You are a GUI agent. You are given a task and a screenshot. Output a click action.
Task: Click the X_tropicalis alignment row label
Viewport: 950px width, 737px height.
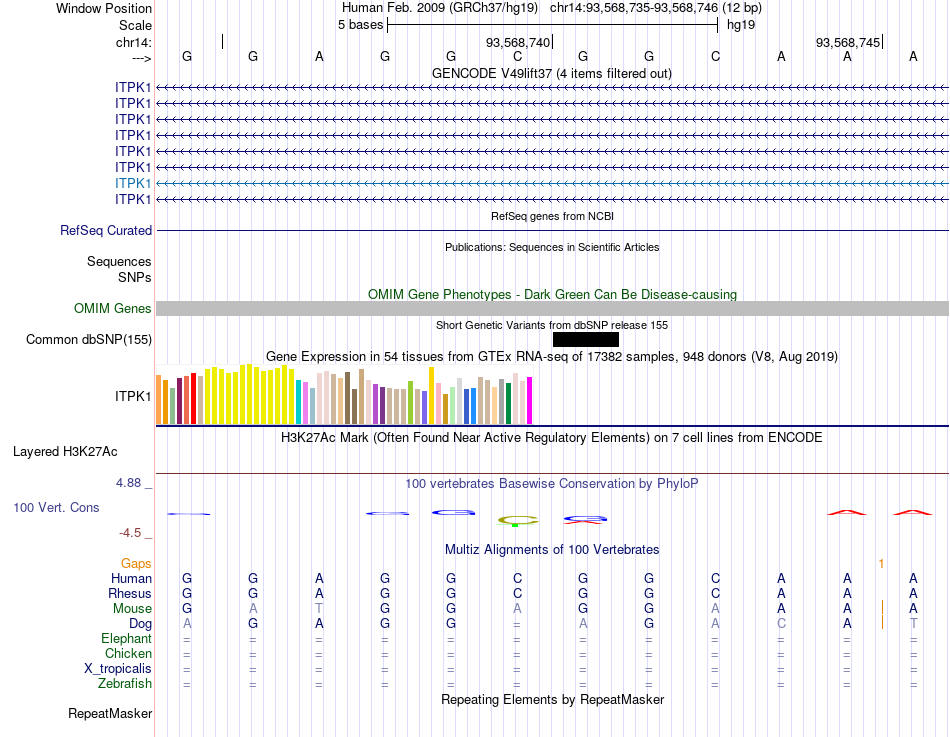tap(118, 669)
